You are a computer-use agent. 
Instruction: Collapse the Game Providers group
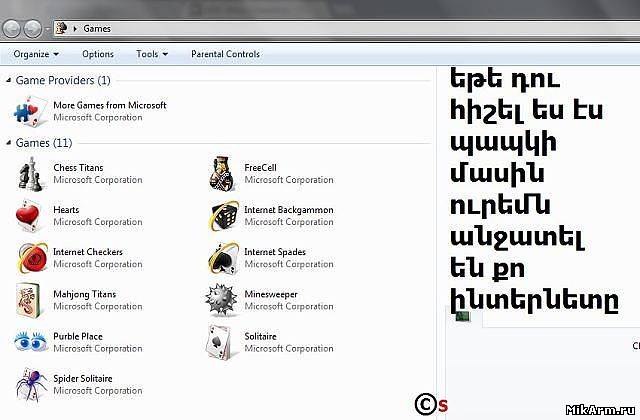(9, 80)
